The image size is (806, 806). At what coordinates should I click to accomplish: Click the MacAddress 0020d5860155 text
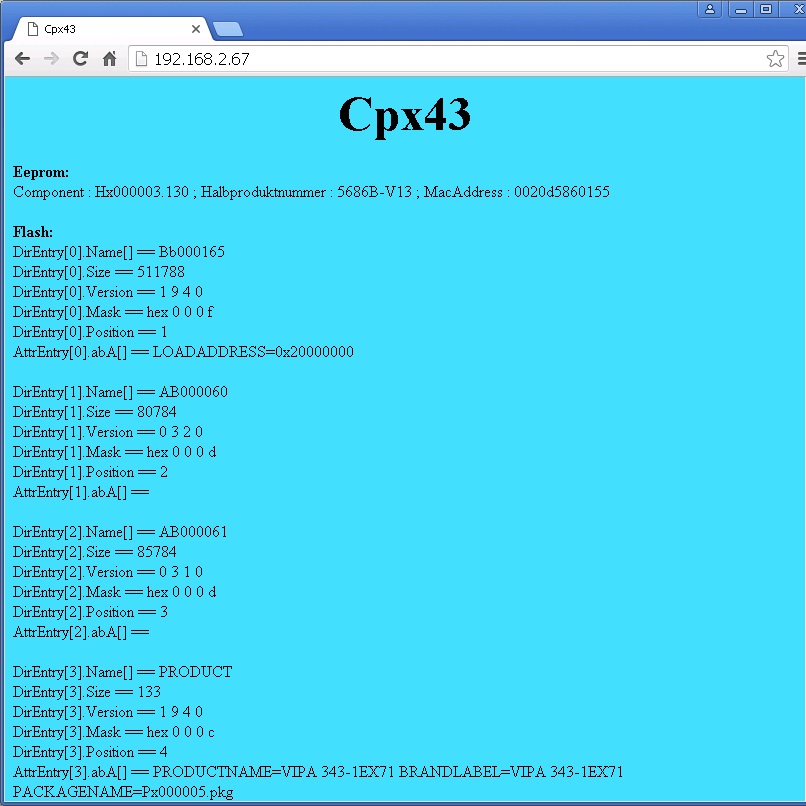[x=517, y=192]
